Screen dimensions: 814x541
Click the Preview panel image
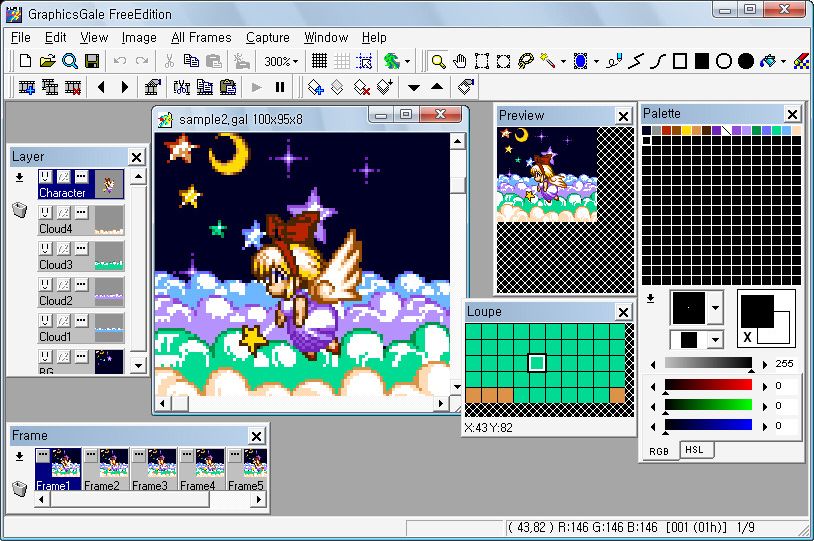coord(547,174)
